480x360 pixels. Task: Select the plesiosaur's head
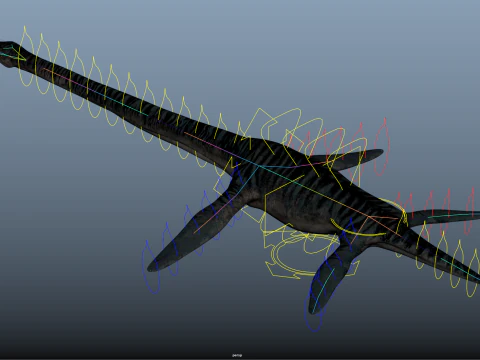(11, 53)
